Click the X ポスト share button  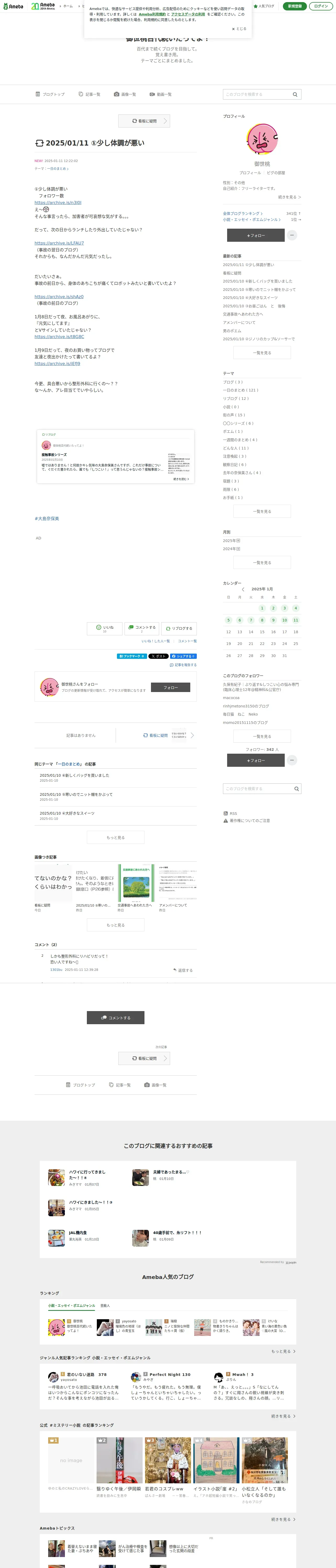pyautogui.click(x=159, y=656)
